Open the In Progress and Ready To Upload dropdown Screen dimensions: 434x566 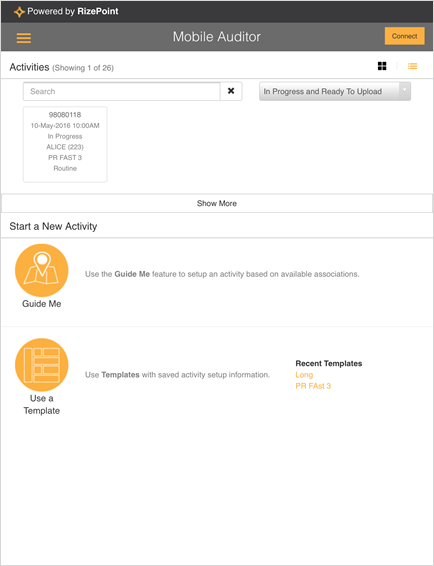pyautogui.click(x=335, y=91)
